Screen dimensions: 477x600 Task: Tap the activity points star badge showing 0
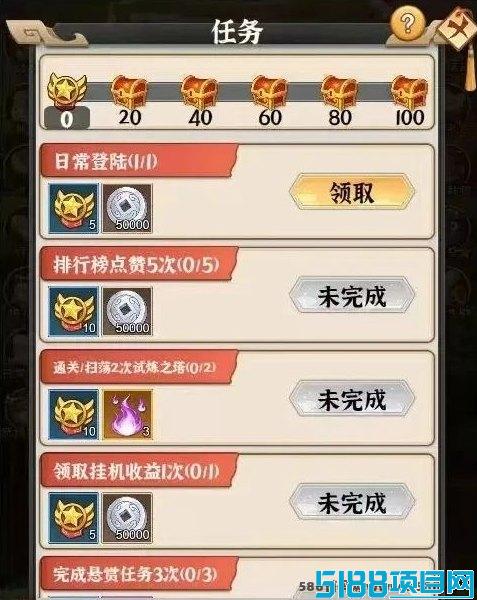click(x=67, y=100)
